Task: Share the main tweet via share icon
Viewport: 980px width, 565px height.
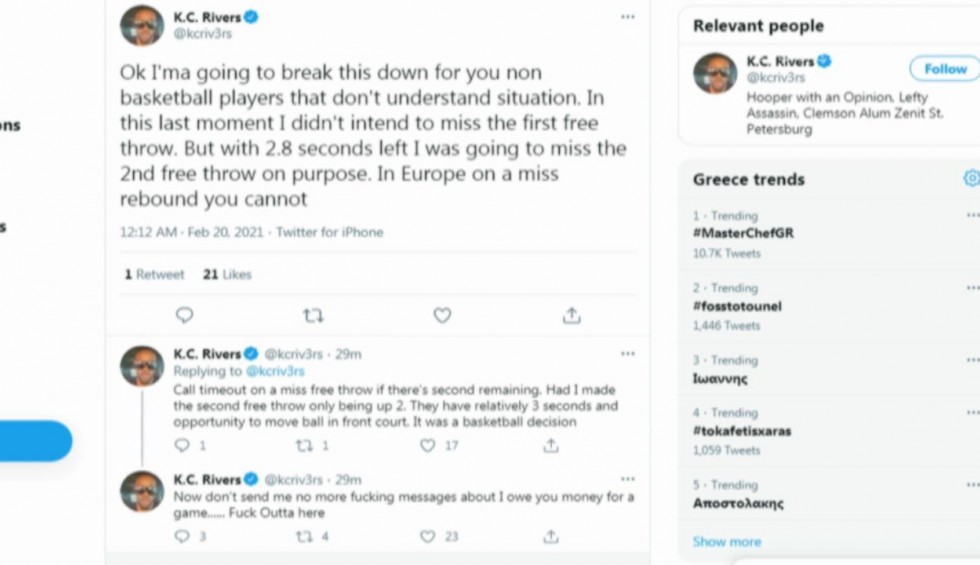Action: [x=571, y=315]
